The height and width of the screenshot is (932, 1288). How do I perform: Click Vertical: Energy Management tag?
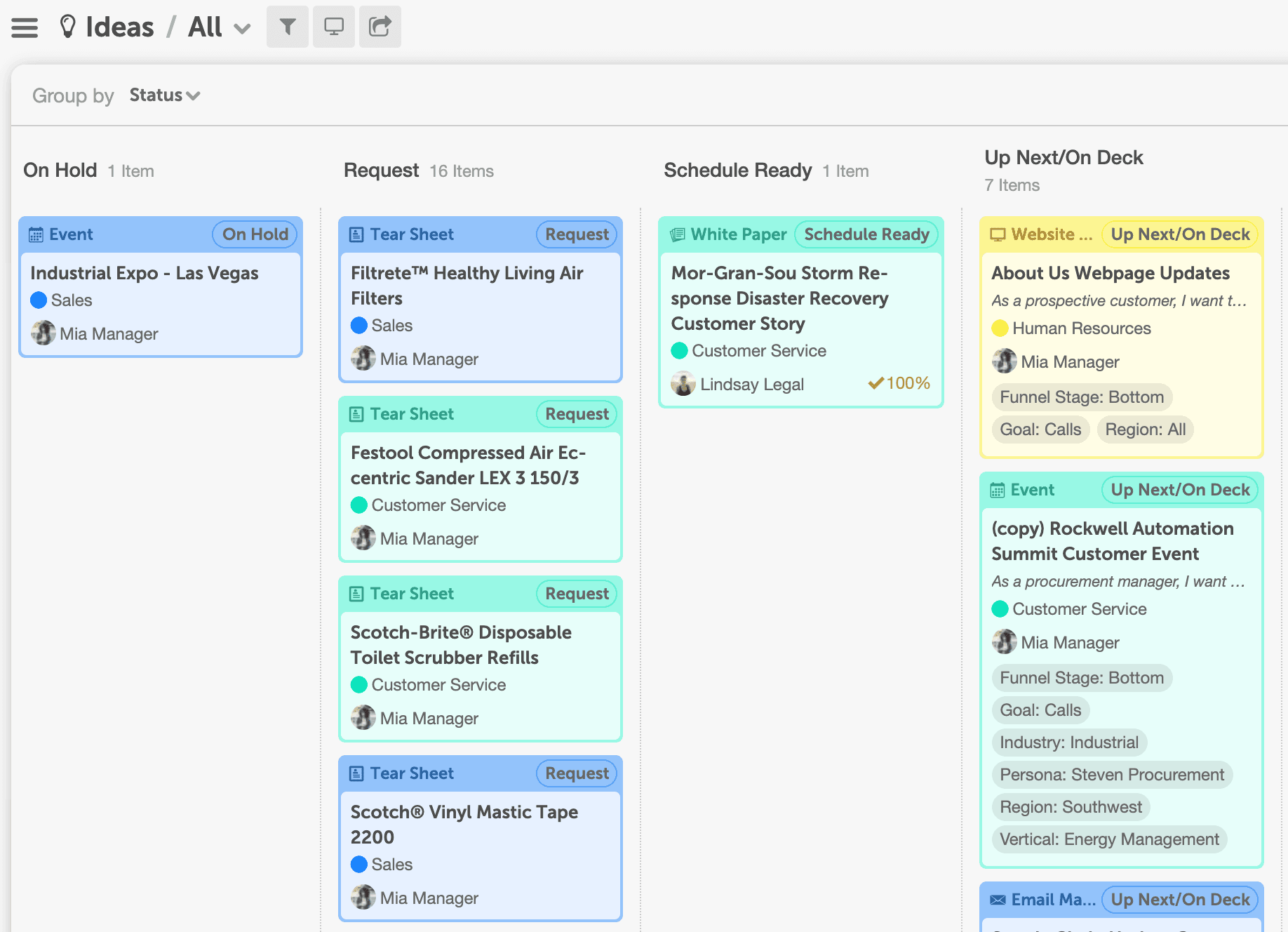click(1109, 839)
